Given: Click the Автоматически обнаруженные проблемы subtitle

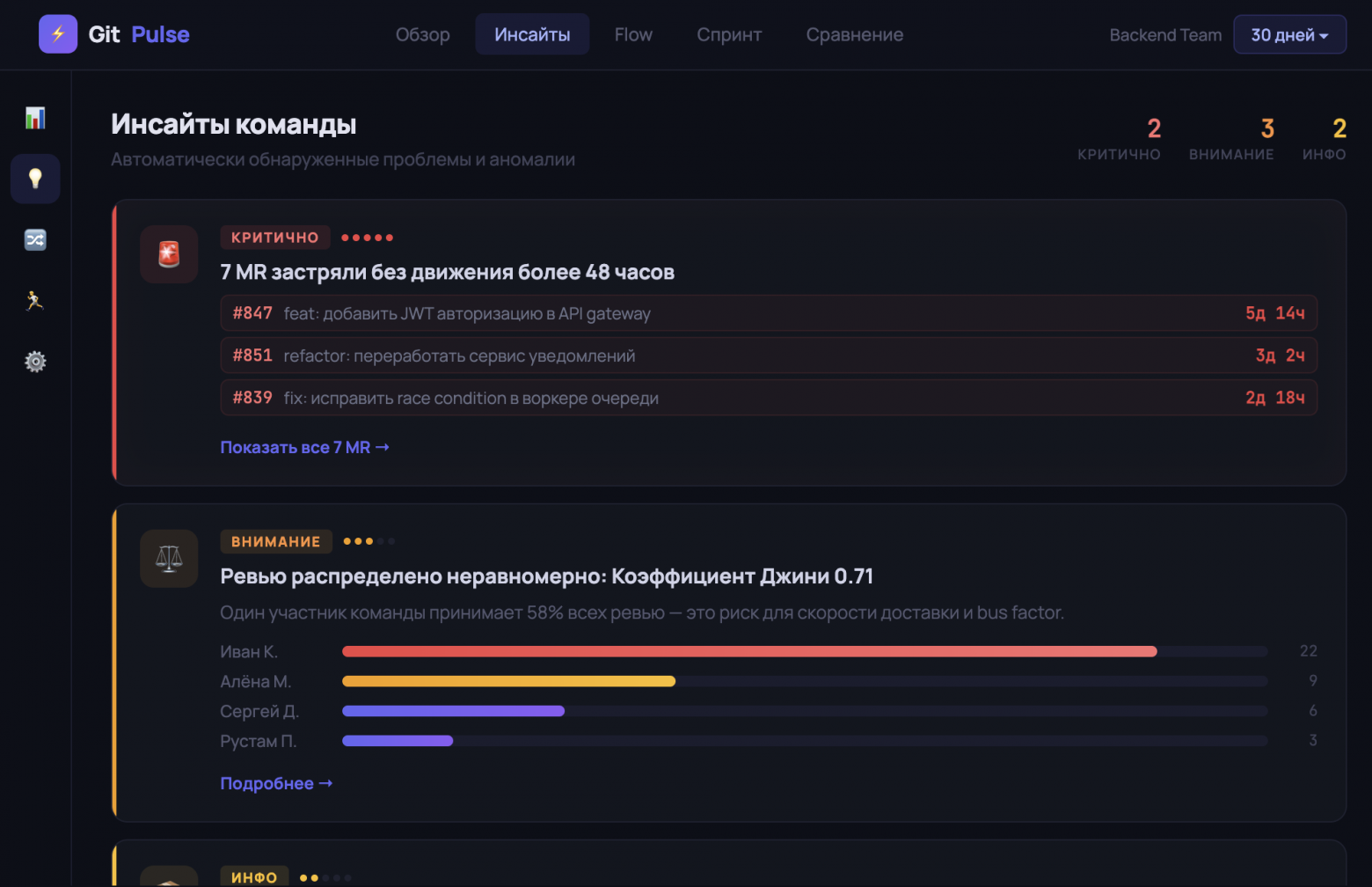Looking at the screenshot, I should pyautogui.click(x=343, y=159).
